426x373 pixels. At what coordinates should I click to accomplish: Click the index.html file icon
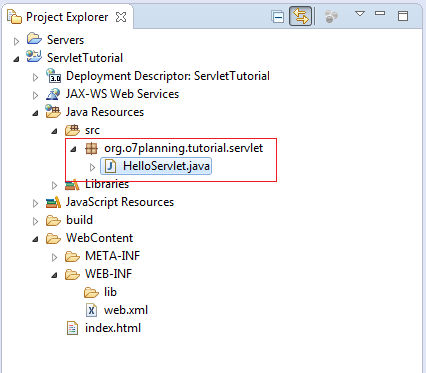72,328
